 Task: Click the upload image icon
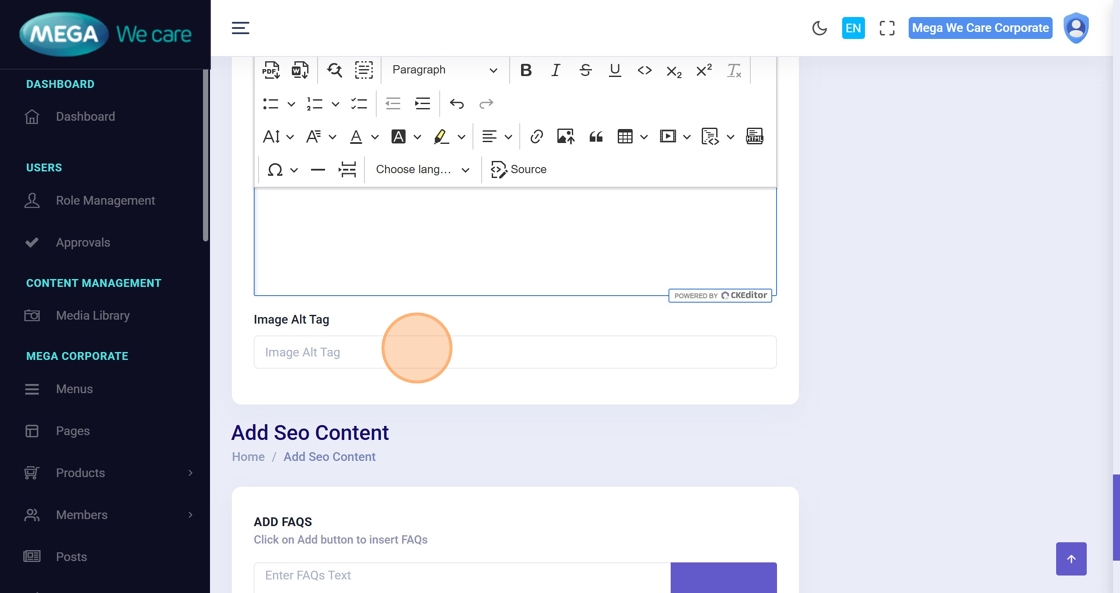pyautogui.click(x=566, y=137)
